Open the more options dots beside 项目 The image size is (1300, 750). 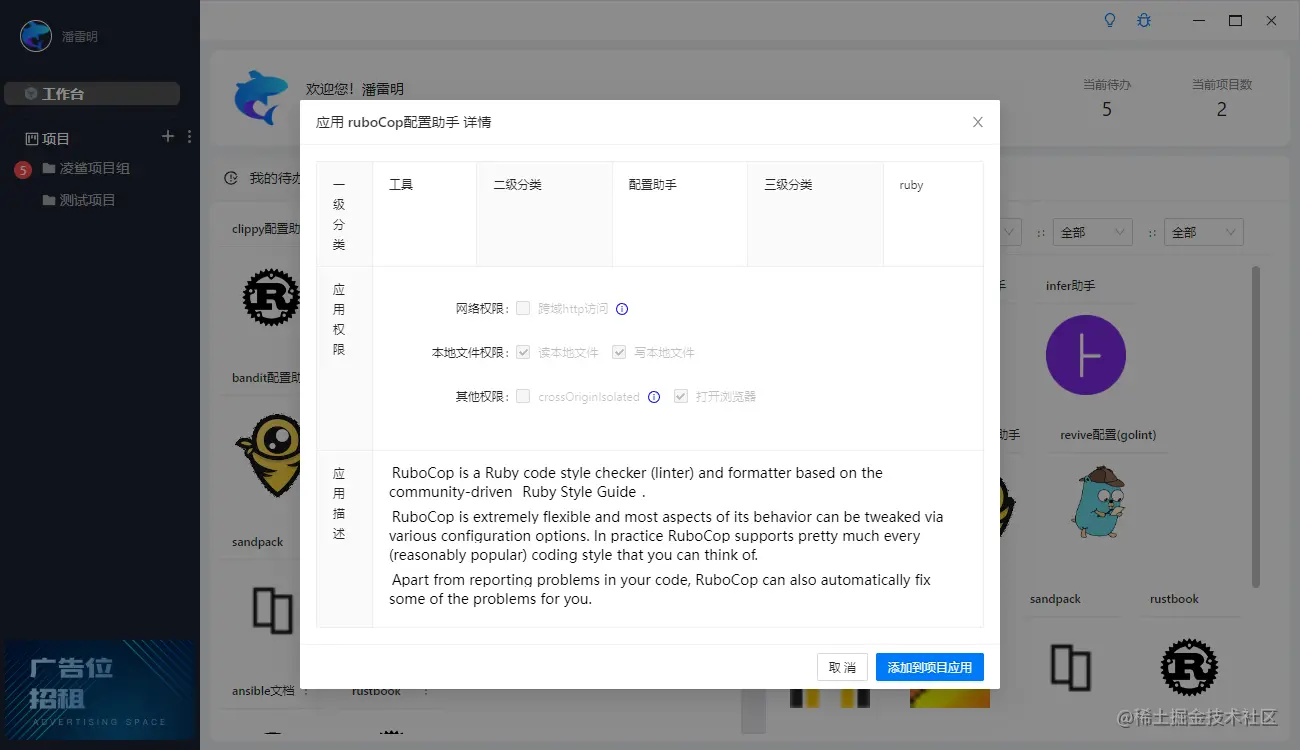(x=190, y=136)
